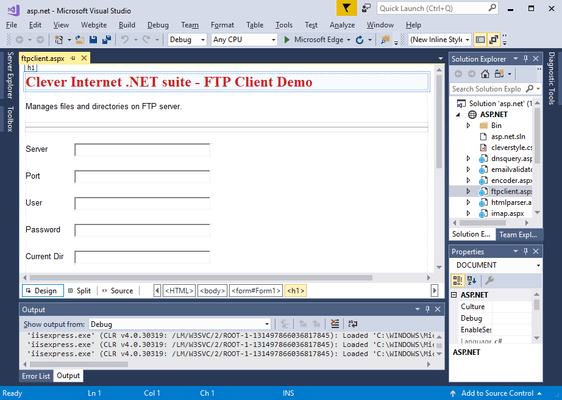Click the notifications filter flag icon
Viewport: 562px width, 400px height.
tap(346, 8)
